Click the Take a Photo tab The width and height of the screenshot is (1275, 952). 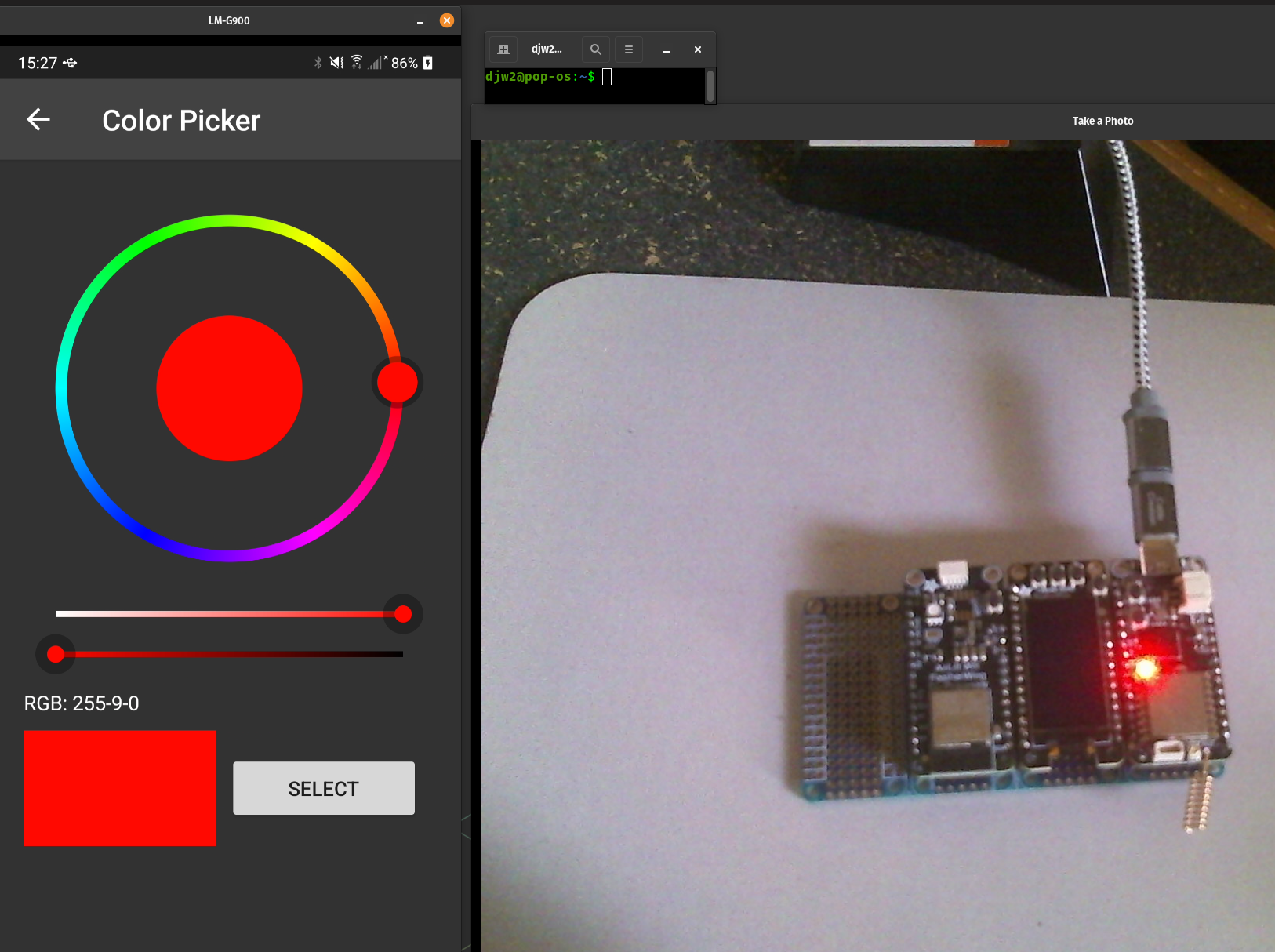1102,121
